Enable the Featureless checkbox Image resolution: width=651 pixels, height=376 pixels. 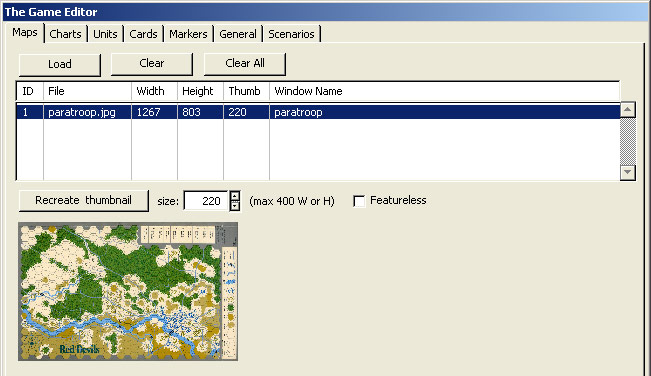[359, 201]
